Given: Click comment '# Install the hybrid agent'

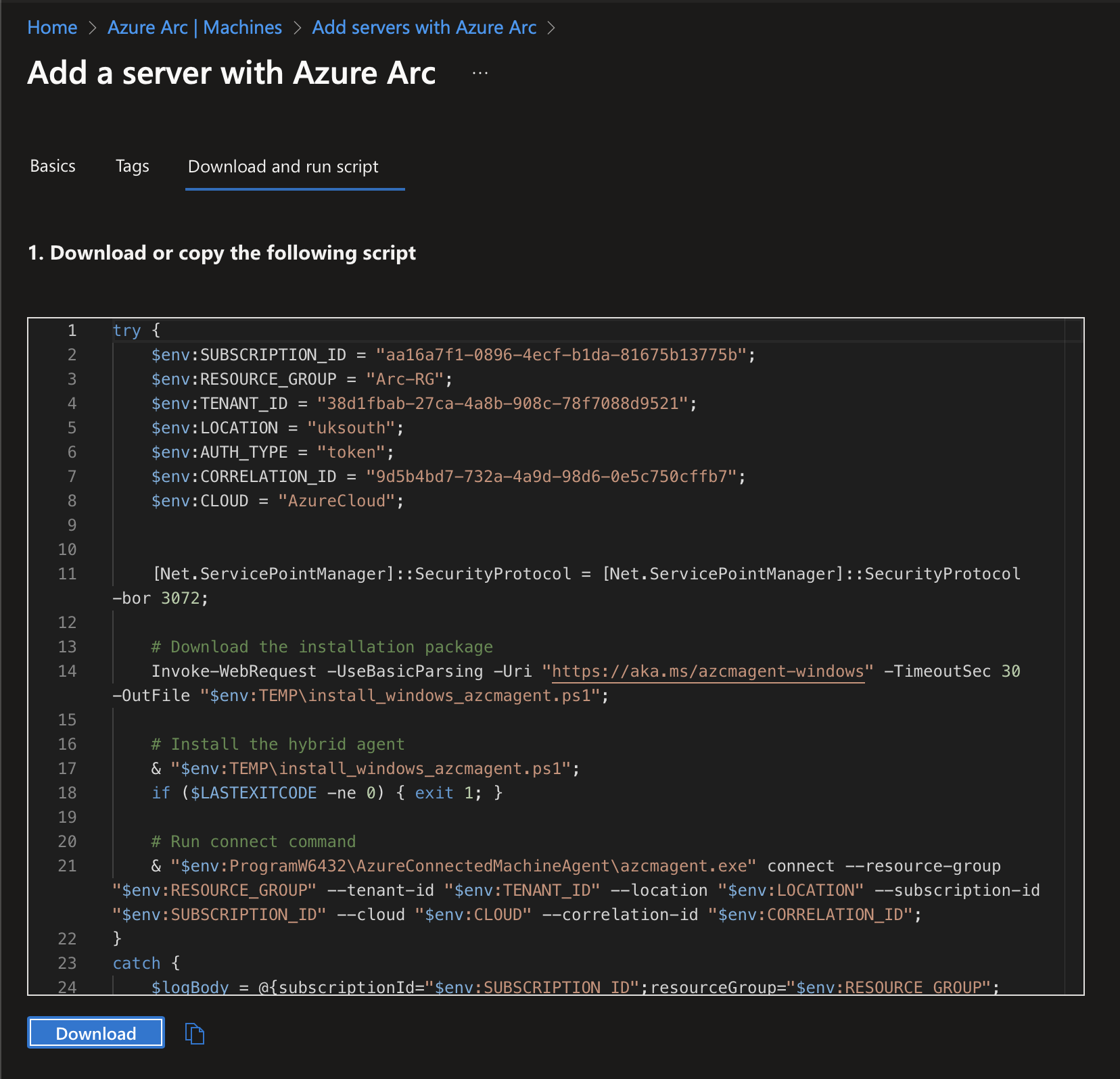Looking at the screenshot, I should coord(278,744).
